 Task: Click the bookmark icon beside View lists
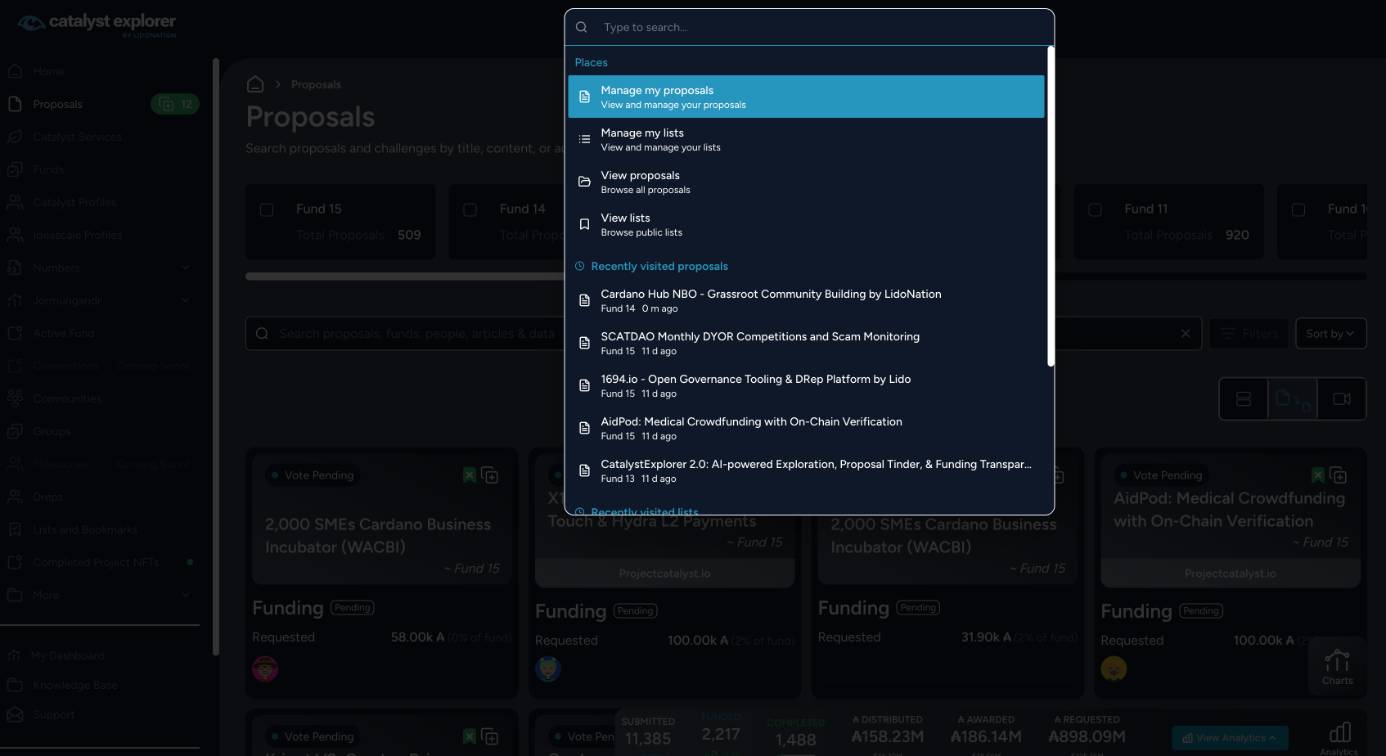coord(585,224)
